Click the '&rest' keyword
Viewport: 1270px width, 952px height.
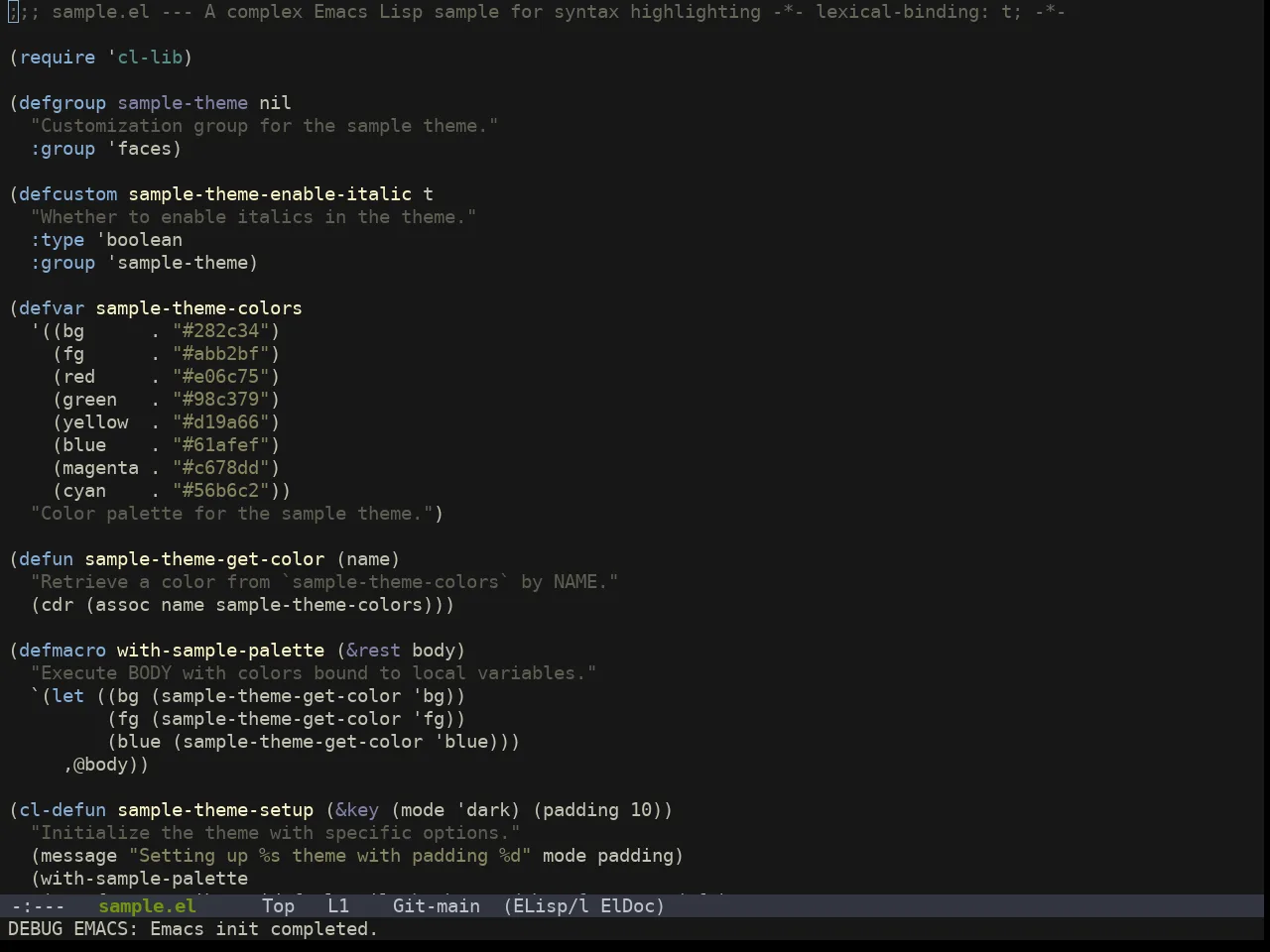point(374,651)
